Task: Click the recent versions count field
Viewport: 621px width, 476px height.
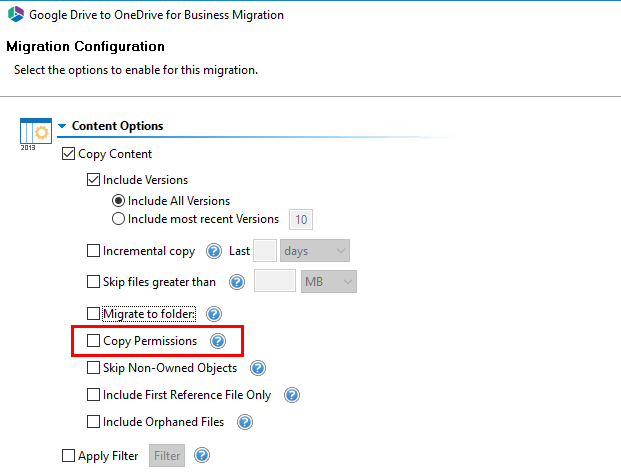Action: [x=300, y=219]
